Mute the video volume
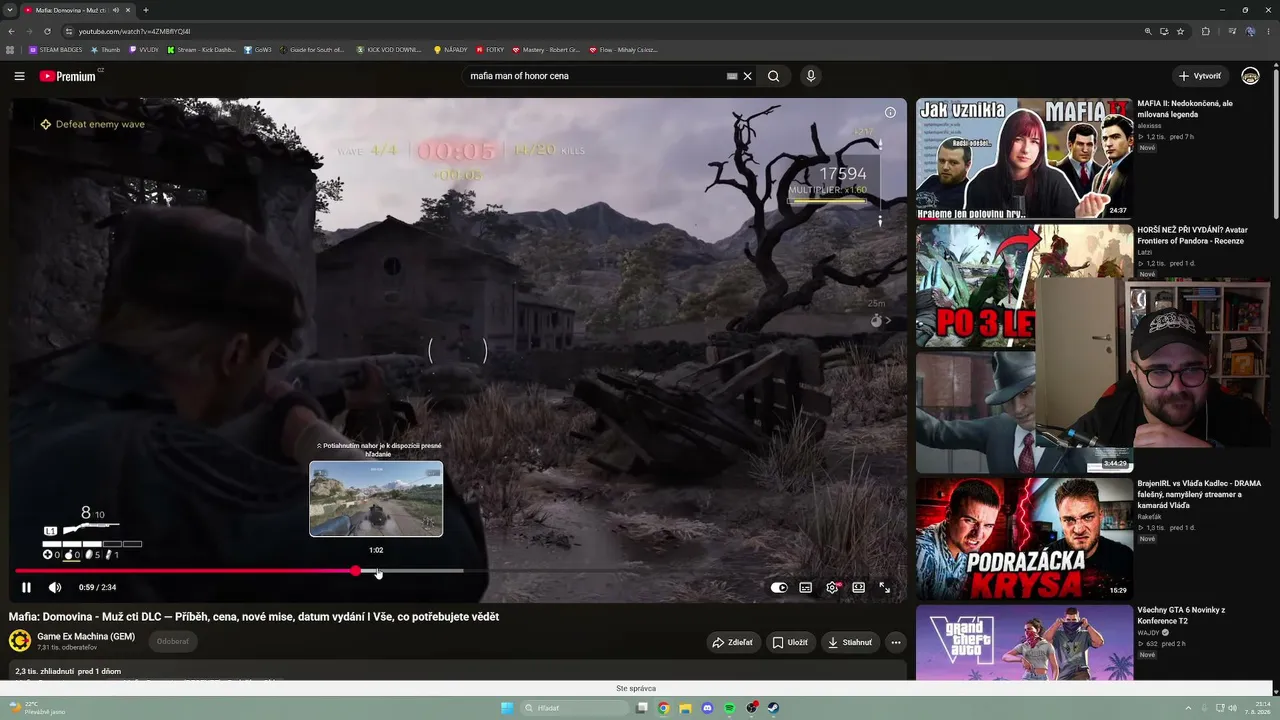The image size is (1280, 720). [x=55, y=588]
